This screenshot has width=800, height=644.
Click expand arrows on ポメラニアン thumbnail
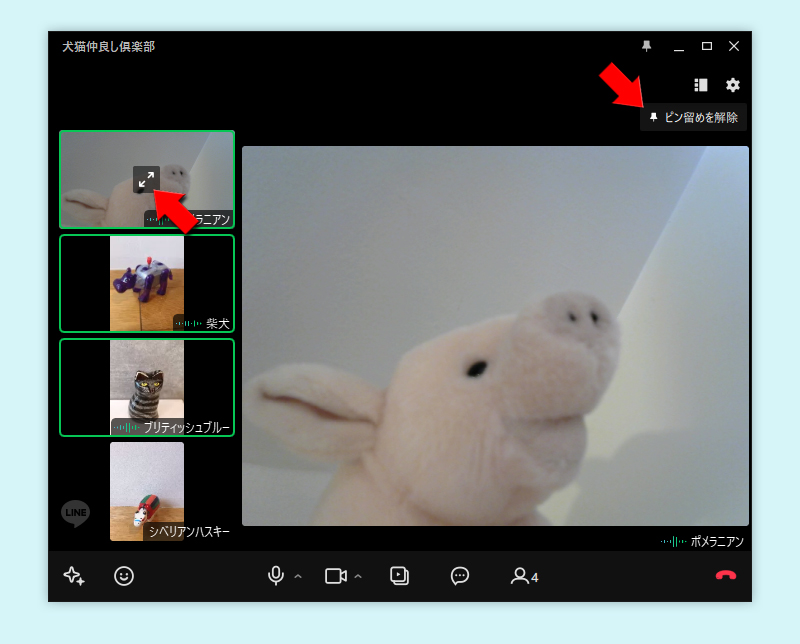[146, 180]
